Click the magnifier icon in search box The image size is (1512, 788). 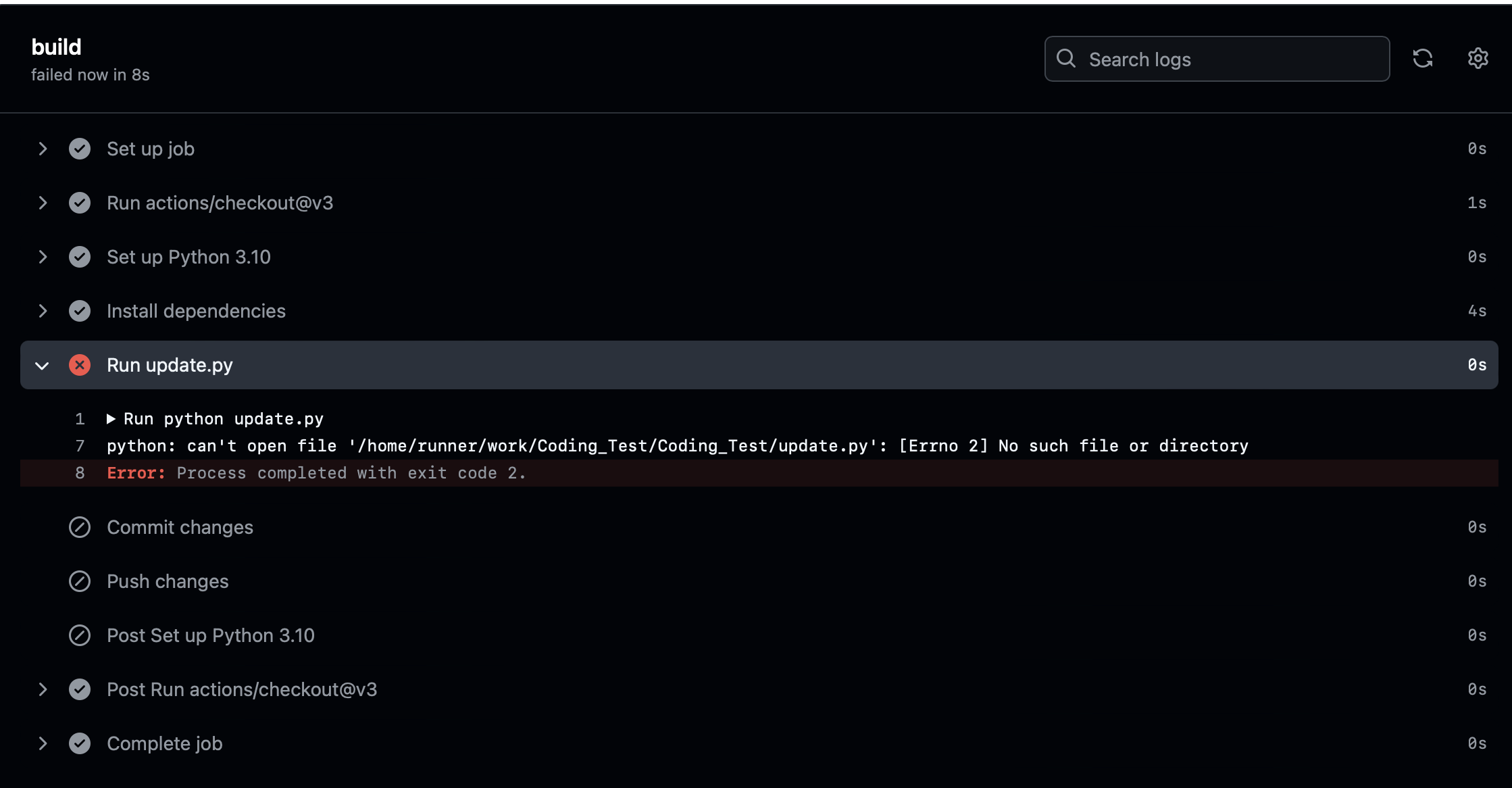coord(1066,59)
